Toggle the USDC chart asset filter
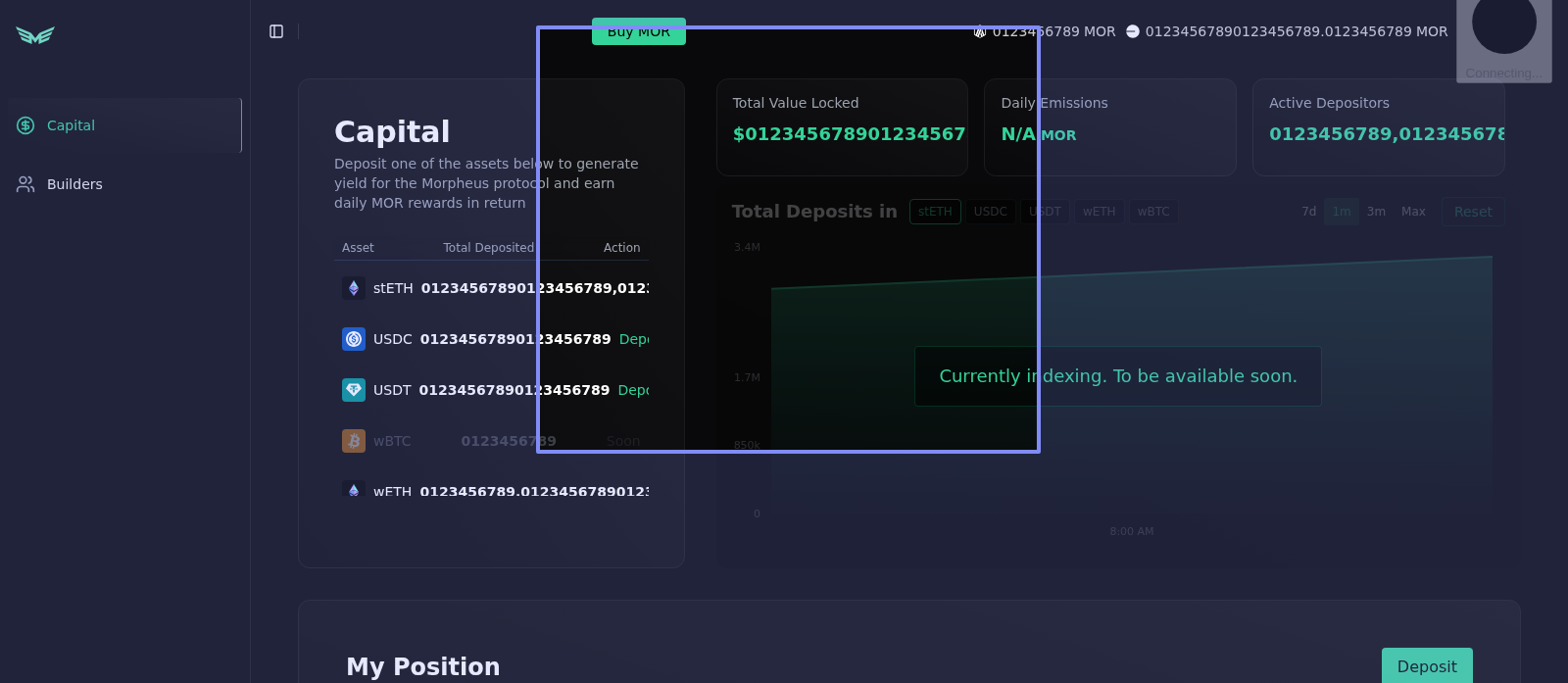 click(990, 212)
